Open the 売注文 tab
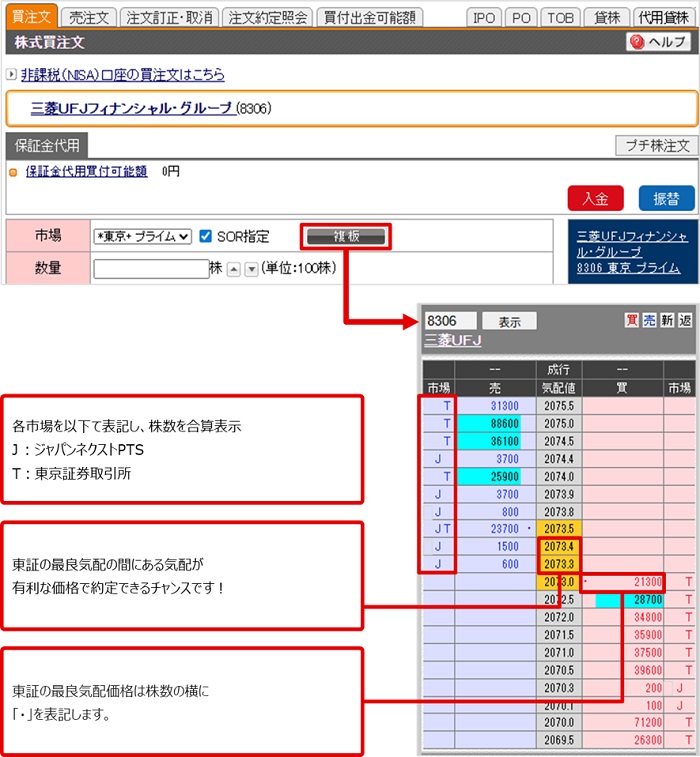 point(89,18)
